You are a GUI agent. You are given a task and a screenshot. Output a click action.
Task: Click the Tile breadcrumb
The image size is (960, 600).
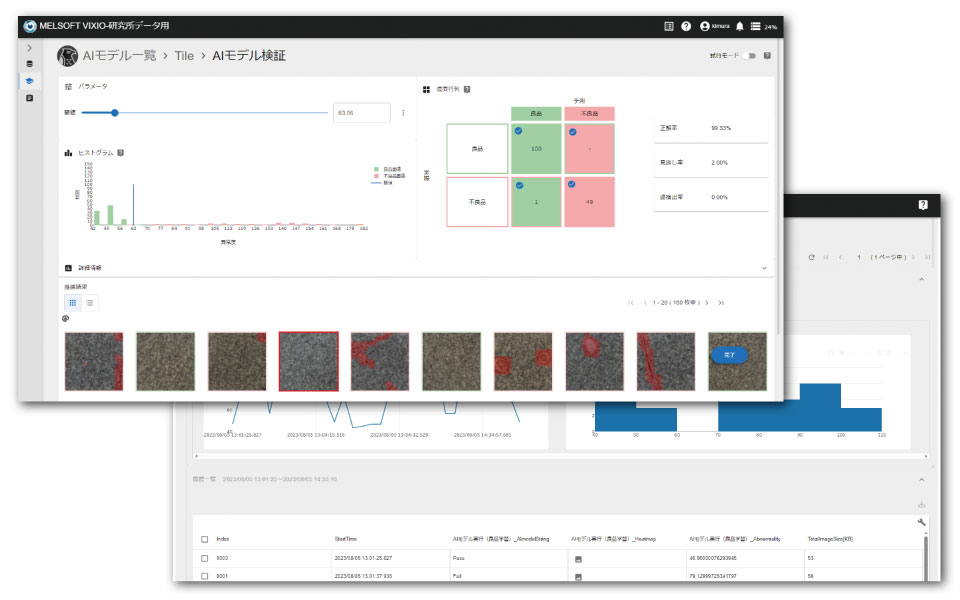coord(185,56)
